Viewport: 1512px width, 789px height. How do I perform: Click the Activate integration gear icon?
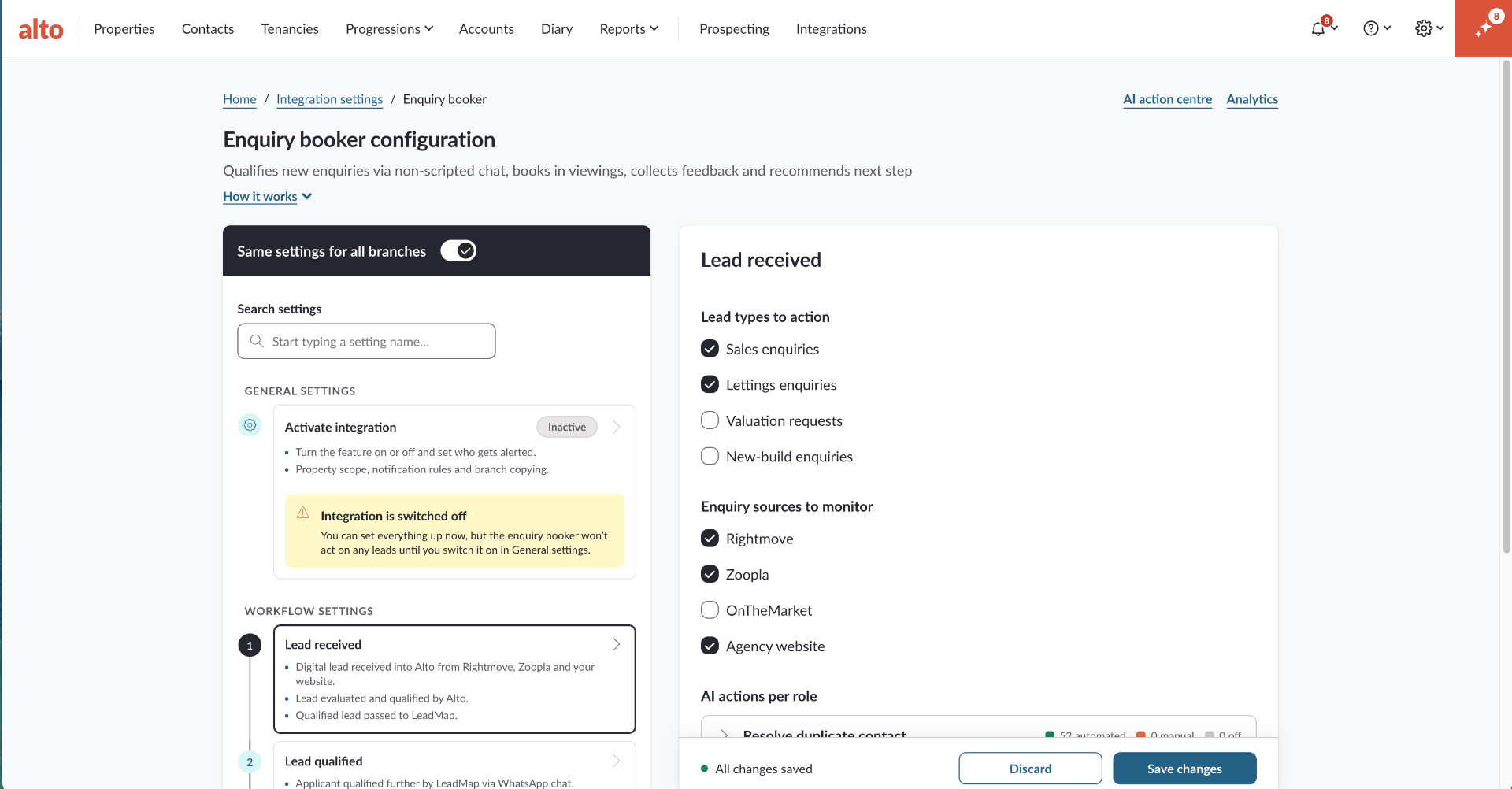pos(250,425)
